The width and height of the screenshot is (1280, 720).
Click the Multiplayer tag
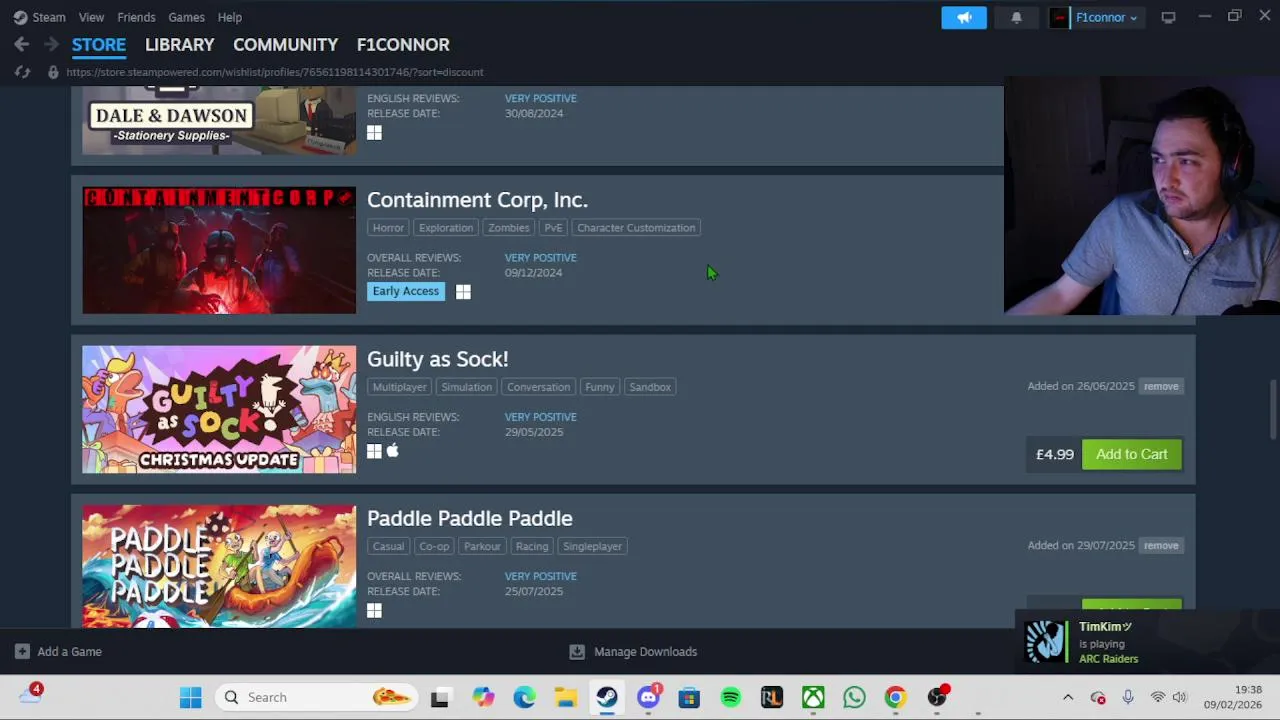pyautogui.click(x=399, y=387)
